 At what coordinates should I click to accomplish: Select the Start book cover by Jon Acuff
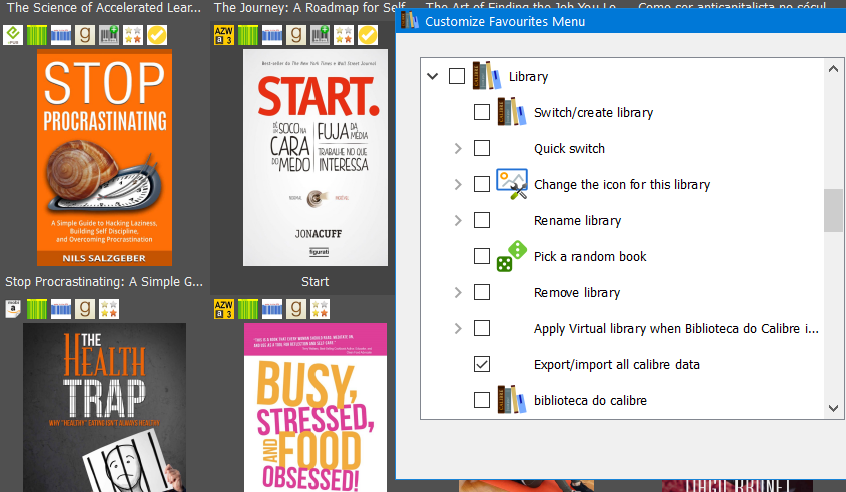click(x=316, y=158)
